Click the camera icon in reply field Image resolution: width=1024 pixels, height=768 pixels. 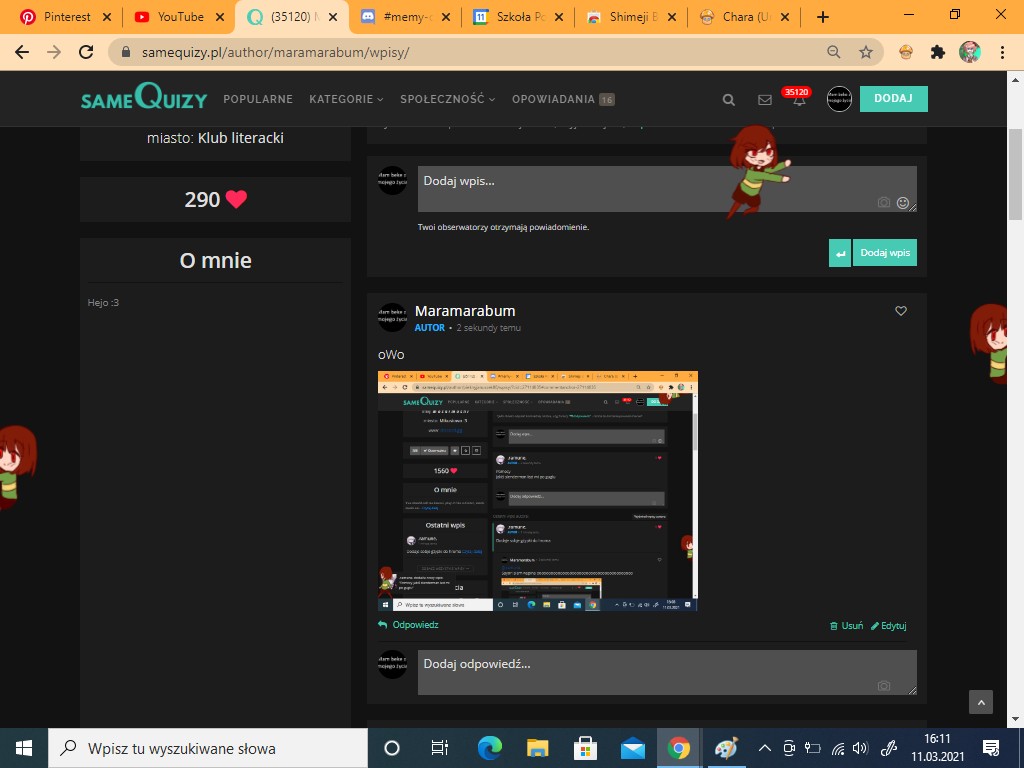pos(883,686)
